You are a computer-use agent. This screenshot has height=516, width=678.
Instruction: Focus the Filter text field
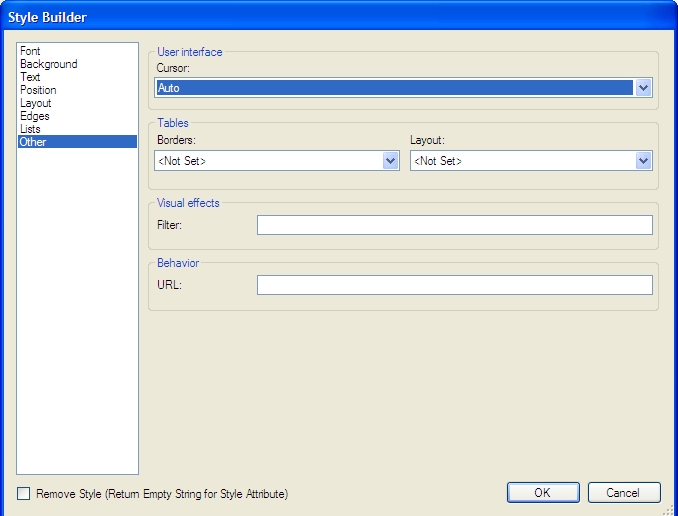tap(454, 225)
